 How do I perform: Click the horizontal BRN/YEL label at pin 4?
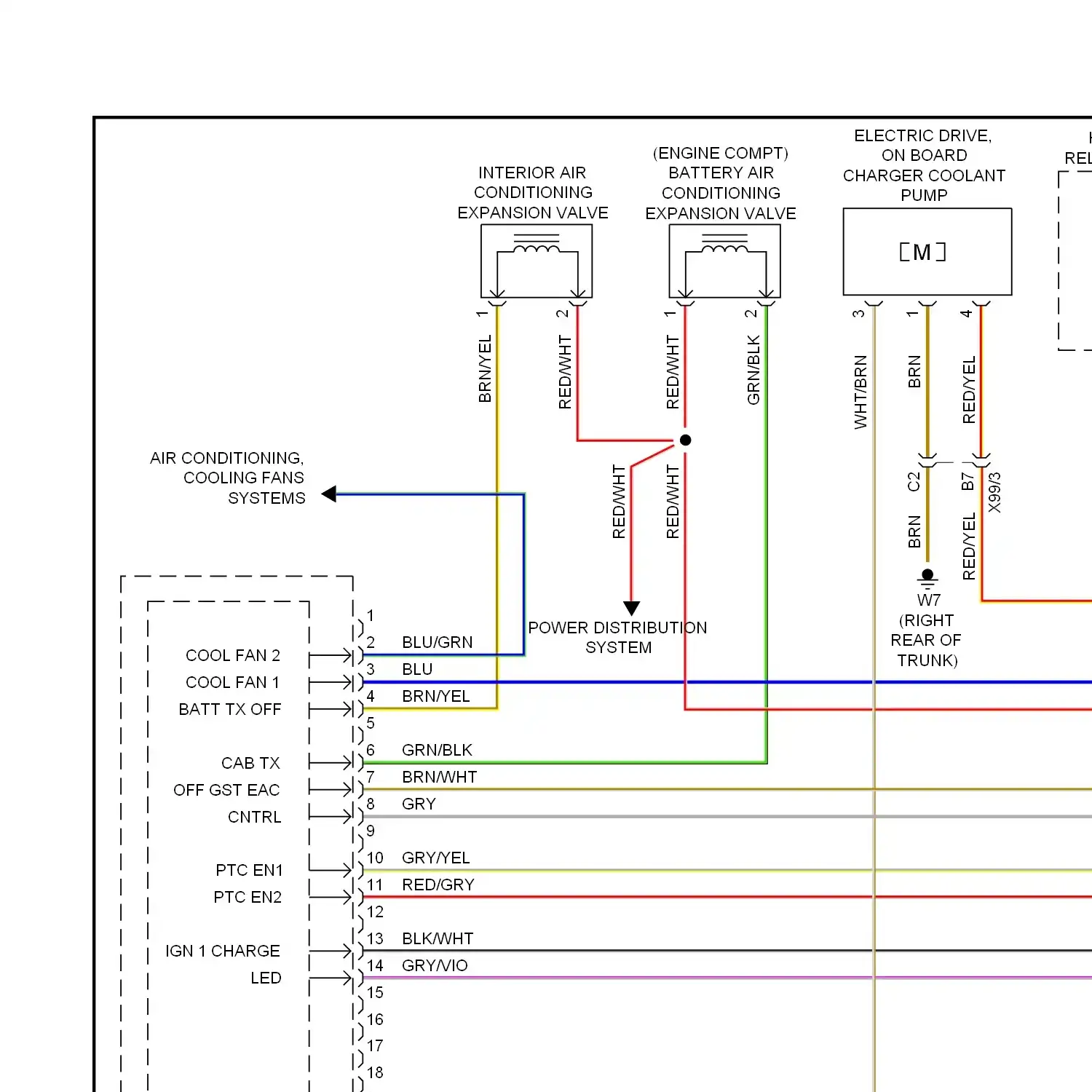435,697
